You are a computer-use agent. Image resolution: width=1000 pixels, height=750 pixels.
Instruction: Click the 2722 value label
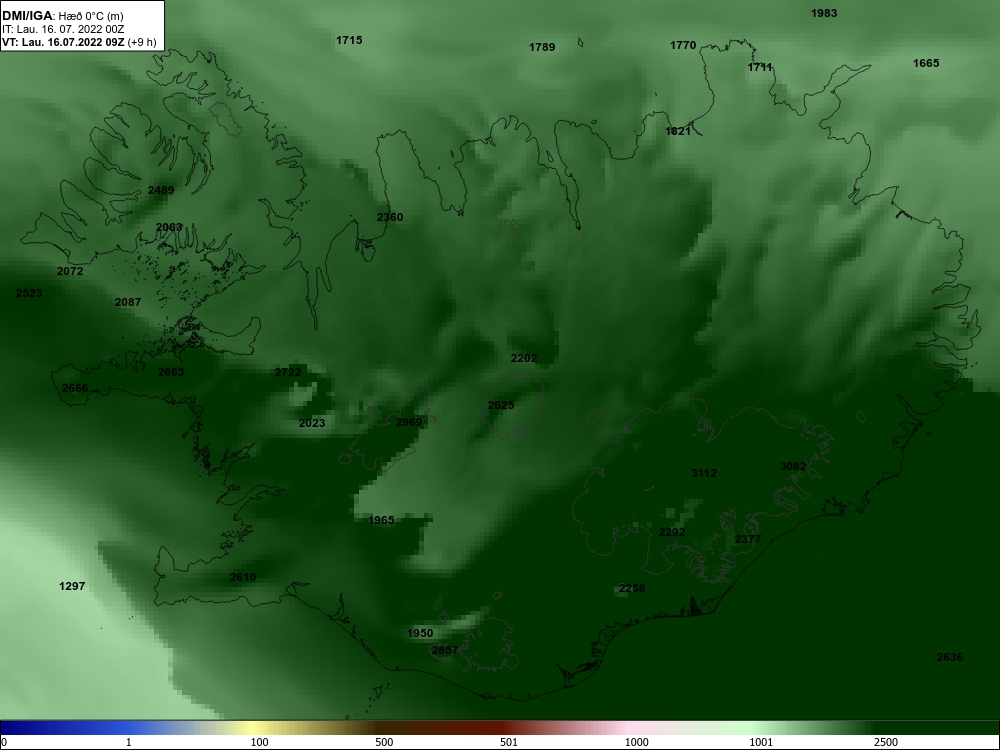pyautogui.click(x=288, y=372)
